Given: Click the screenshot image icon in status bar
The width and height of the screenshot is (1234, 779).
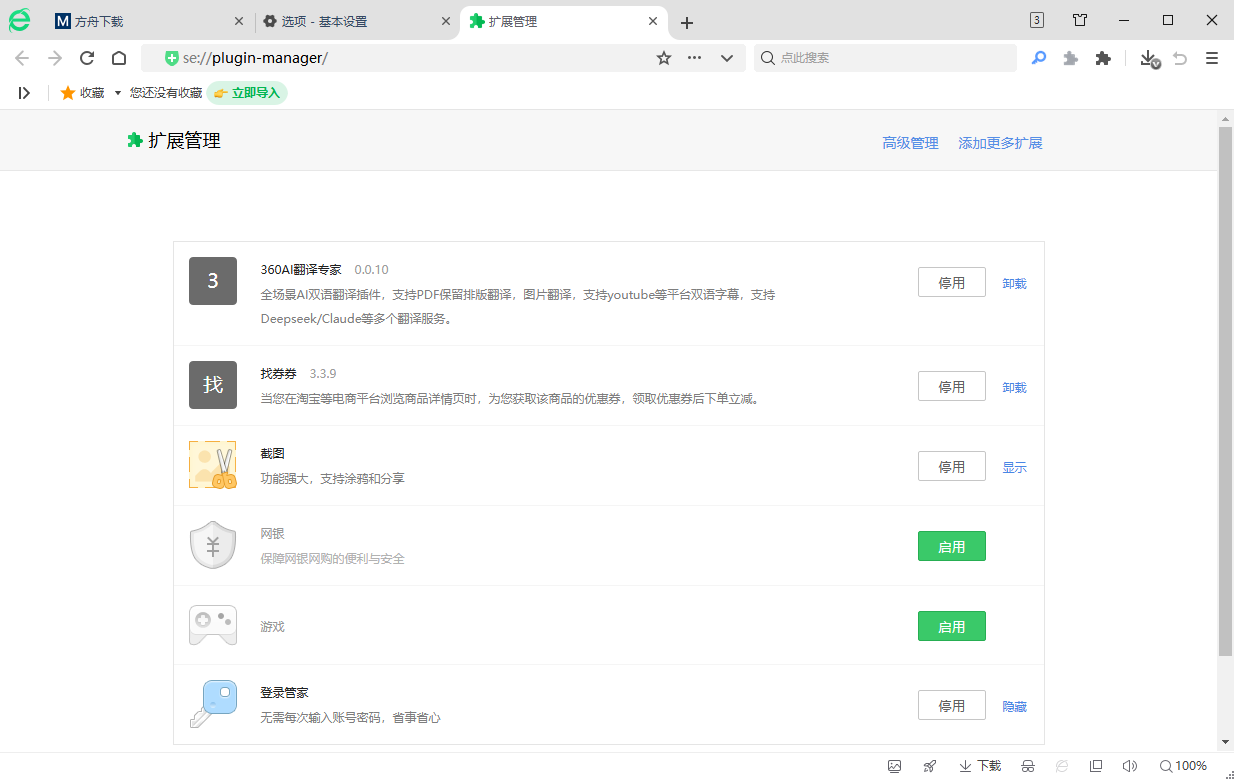Looking at the screenshot, I should 895,765.
